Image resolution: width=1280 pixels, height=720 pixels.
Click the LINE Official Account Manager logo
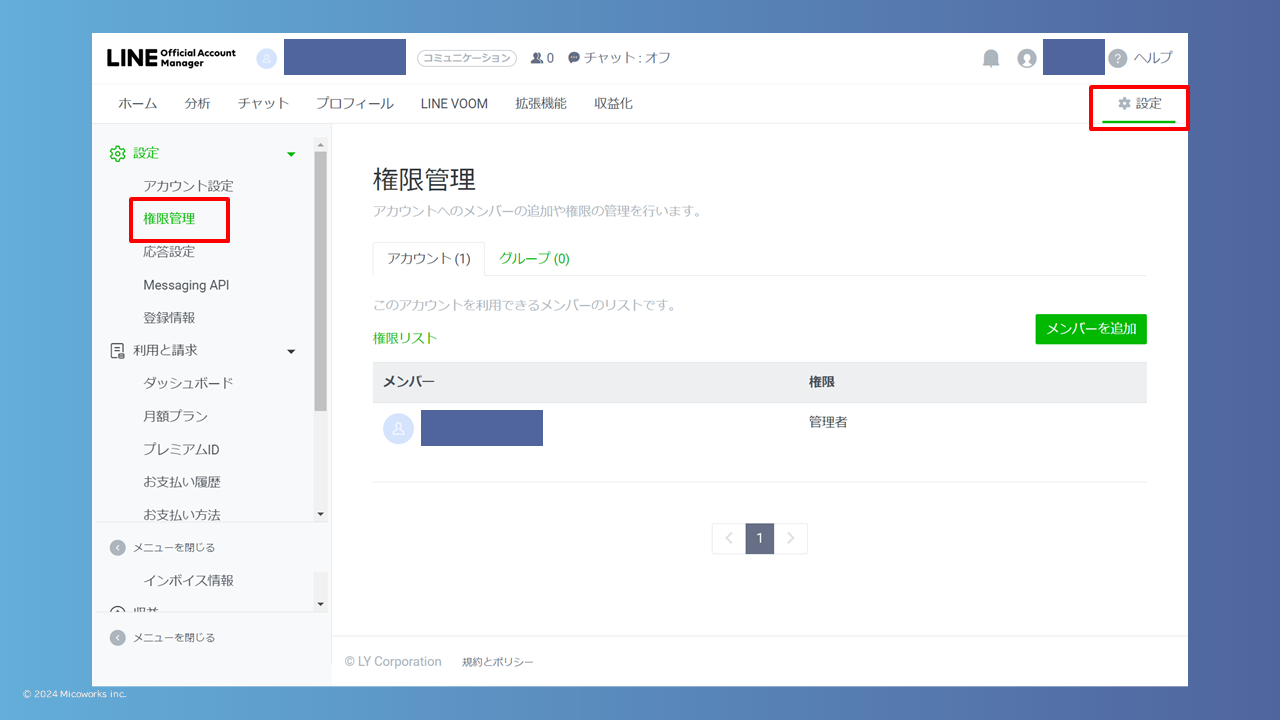171,58
